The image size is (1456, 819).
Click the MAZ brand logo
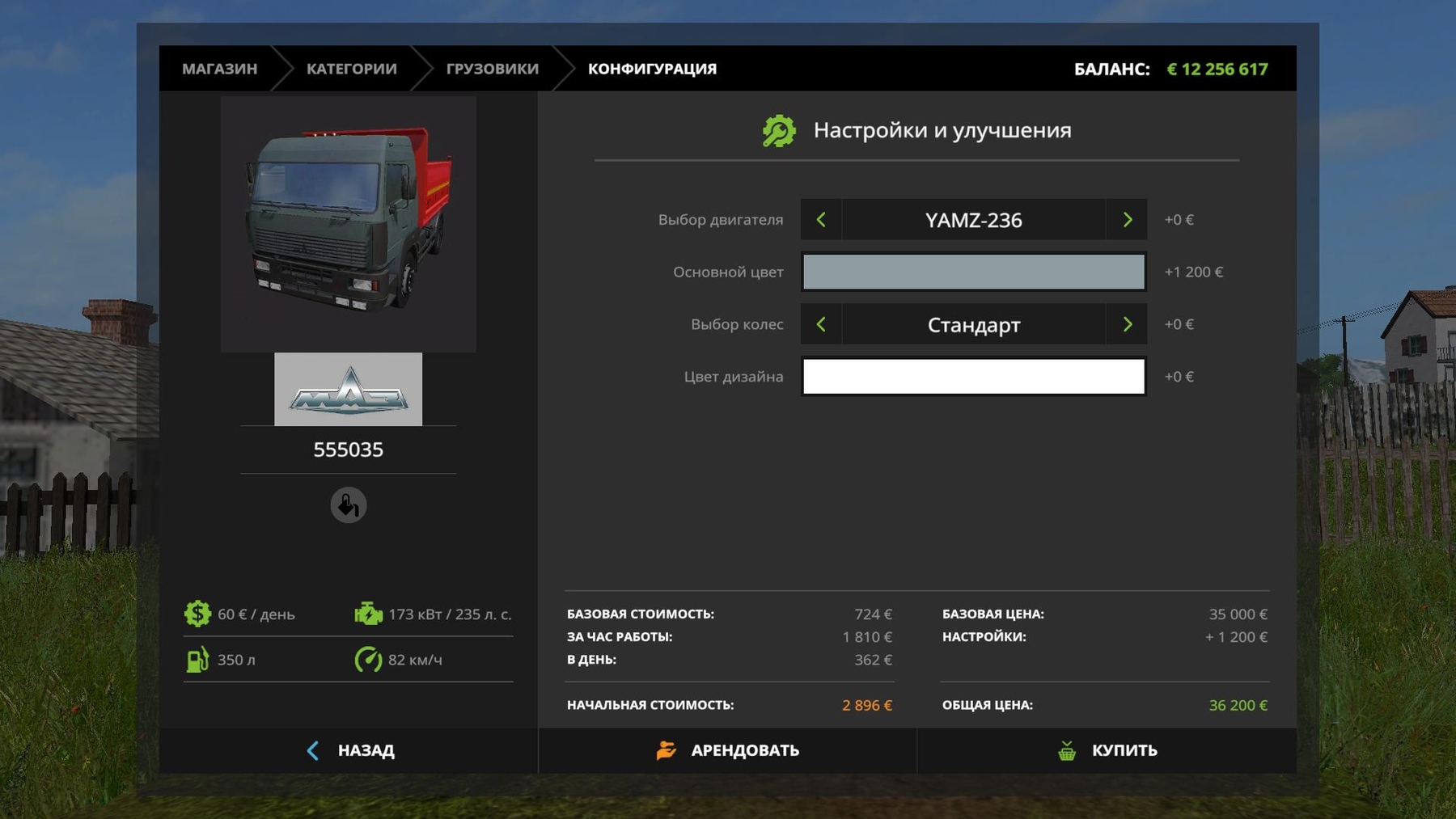click(x=348, y=390)
